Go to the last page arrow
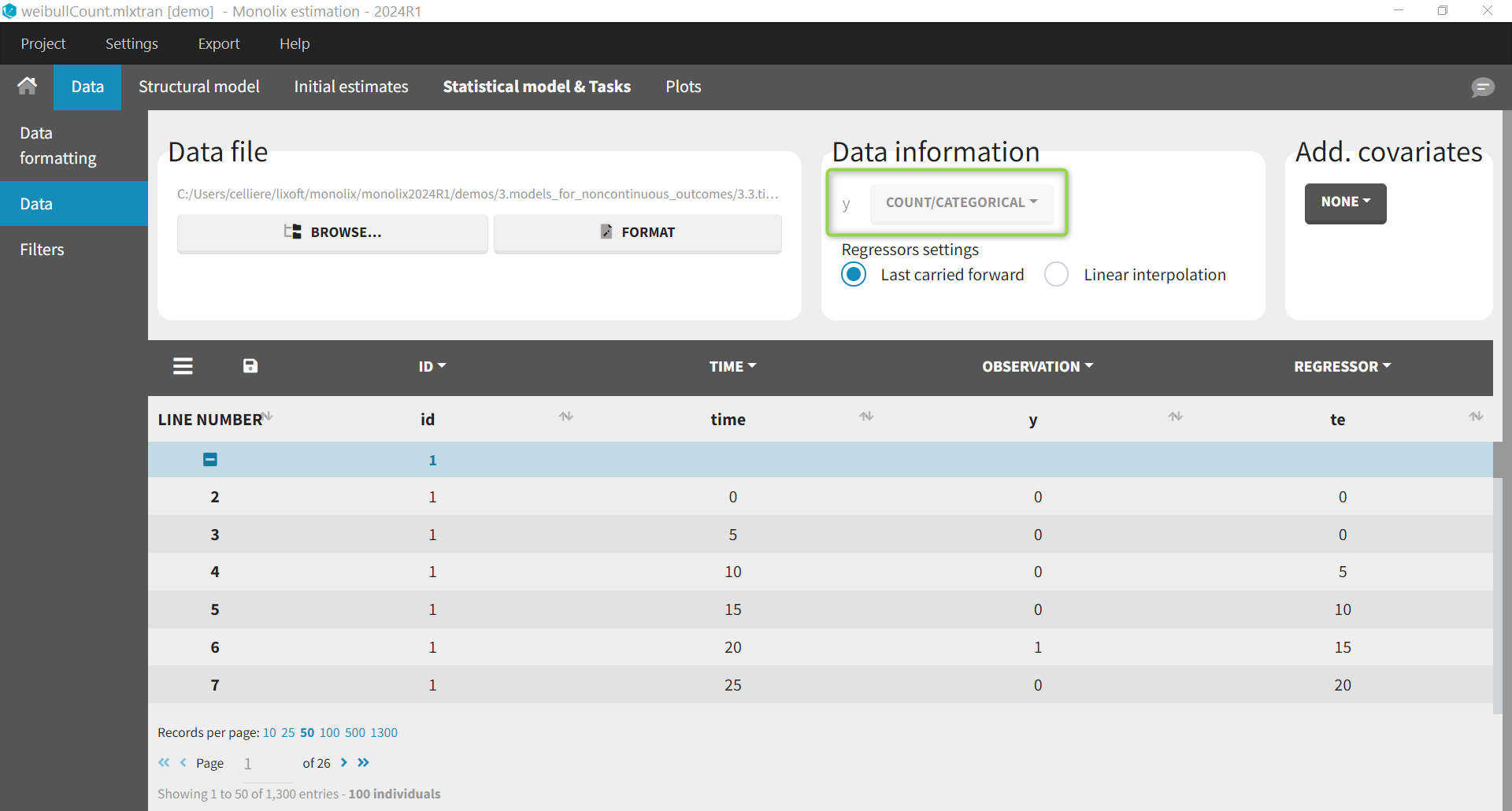 [x=363, y=763]
